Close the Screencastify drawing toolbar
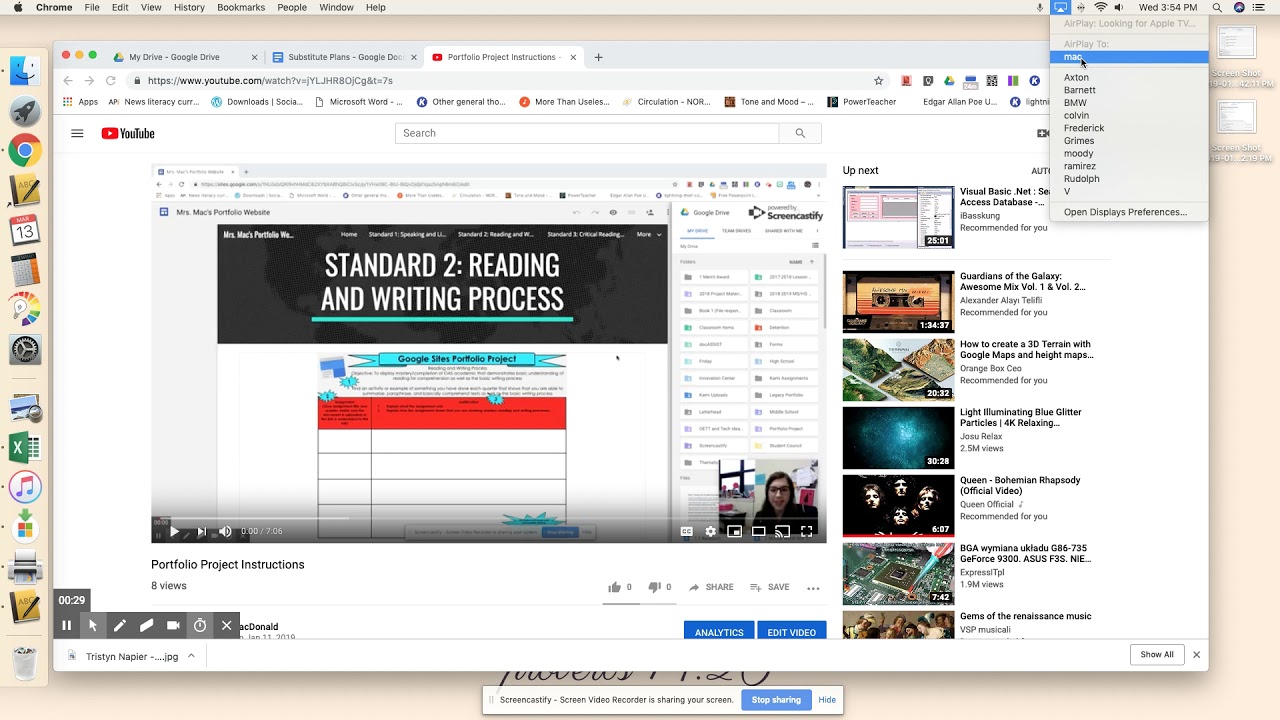 pyautogui.click(x=227, y=626)
